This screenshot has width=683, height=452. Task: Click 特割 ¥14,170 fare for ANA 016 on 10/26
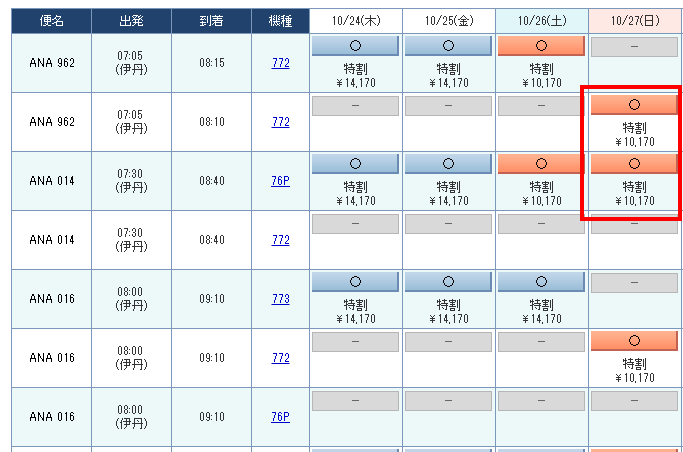tap(541, 312)
